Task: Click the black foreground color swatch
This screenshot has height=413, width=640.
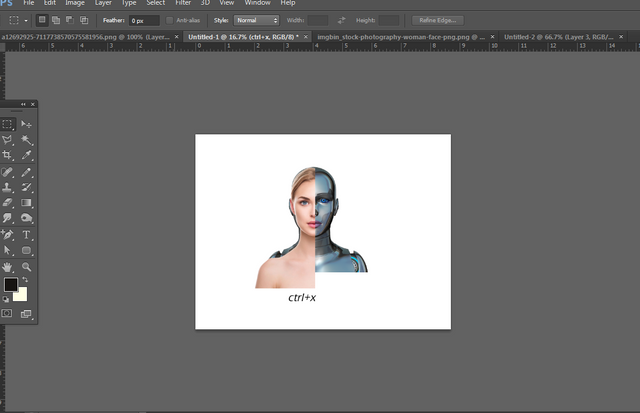Action: point(10,285)
